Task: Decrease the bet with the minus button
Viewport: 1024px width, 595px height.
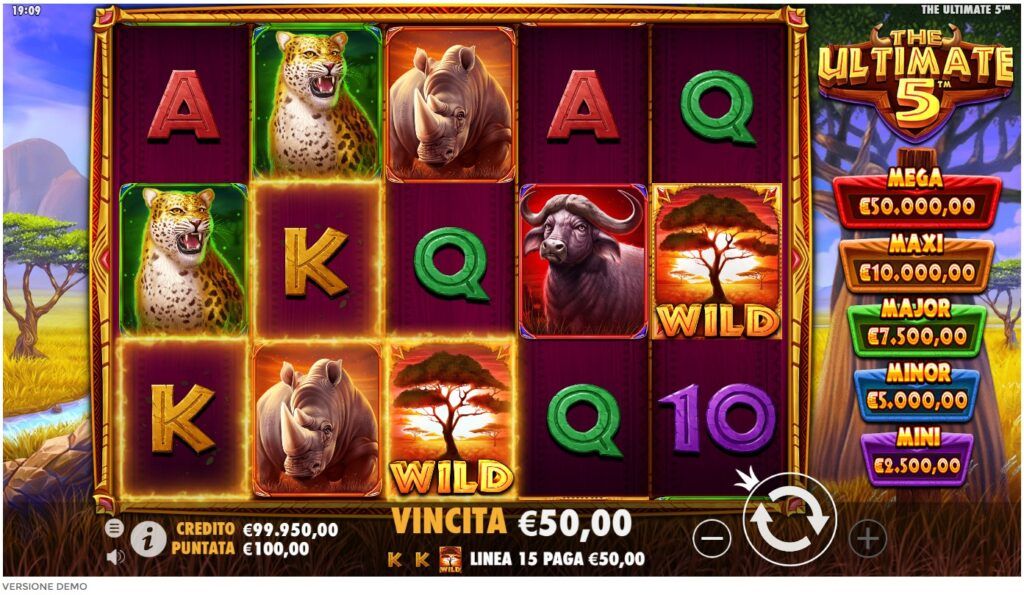Action: pyautogui.click(x=711, y=539)
